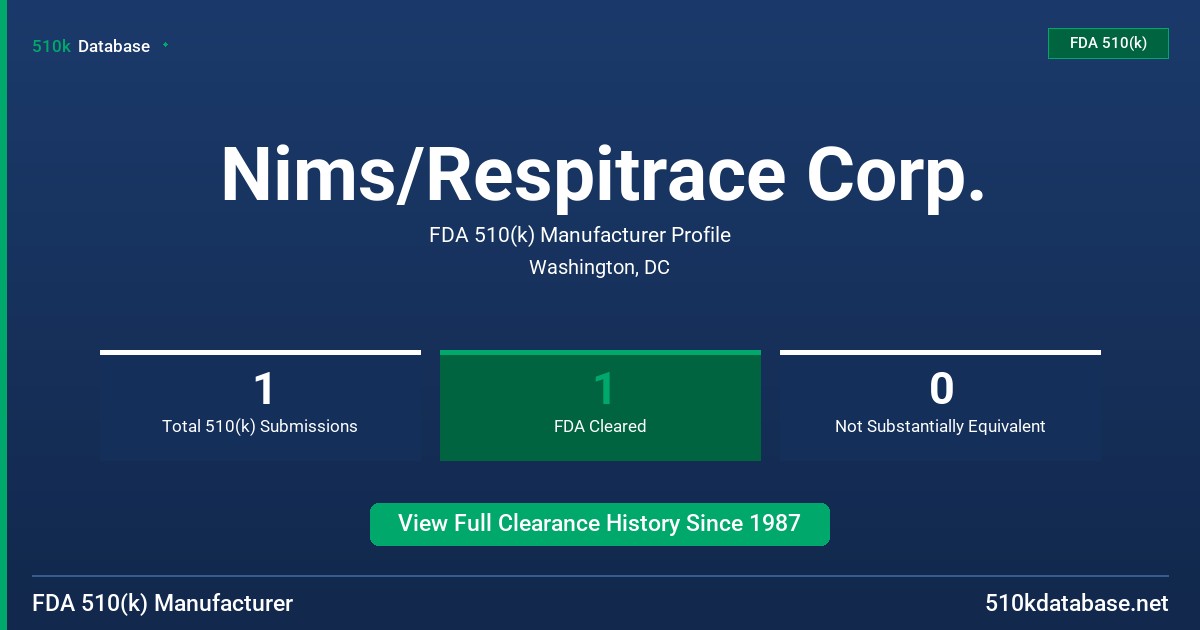Click the Washington, DC location text

pyautogui.click(x=599, y=267)
